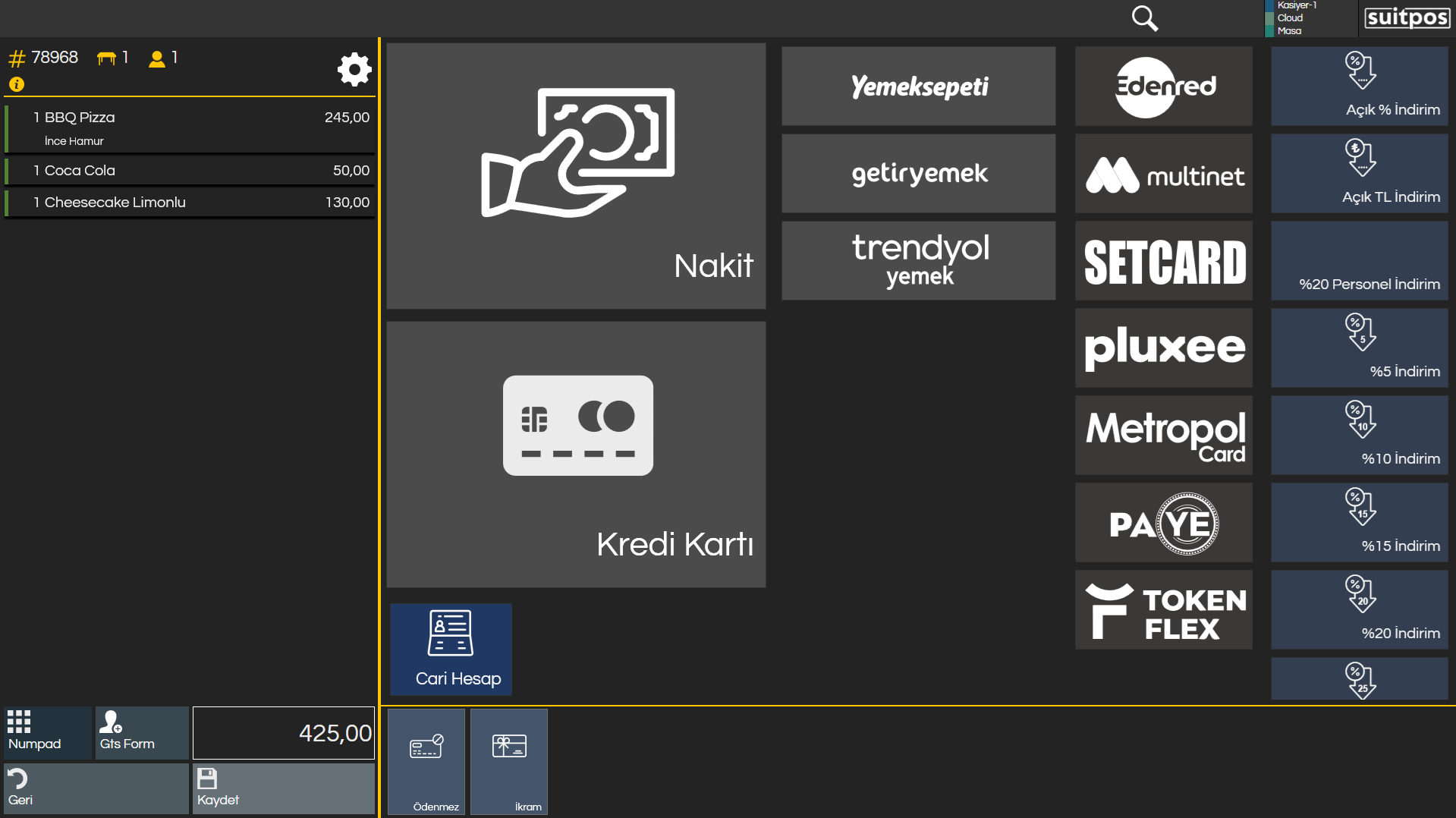
Task: Go back with Geri button
Action: pyautogui.click(x=96, y=789)
